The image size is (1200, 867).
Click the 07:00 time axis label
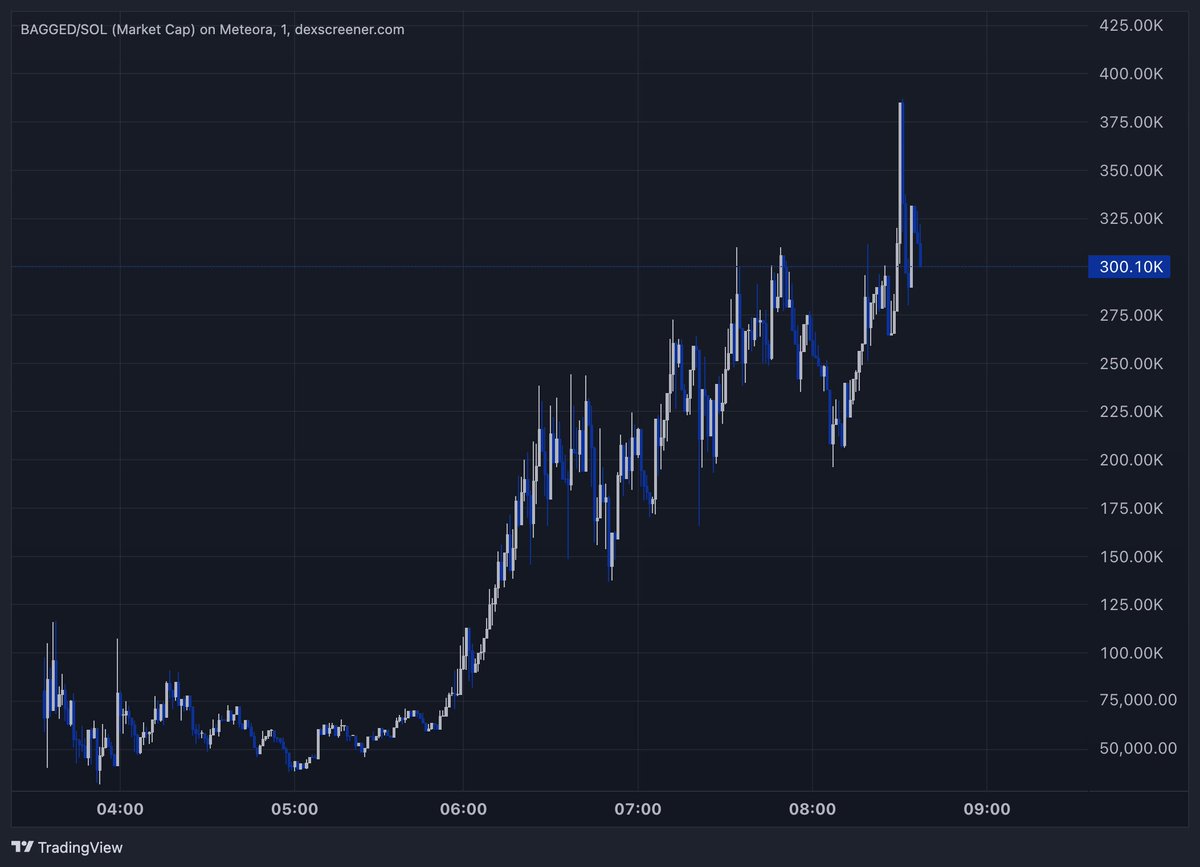(639, 808)
